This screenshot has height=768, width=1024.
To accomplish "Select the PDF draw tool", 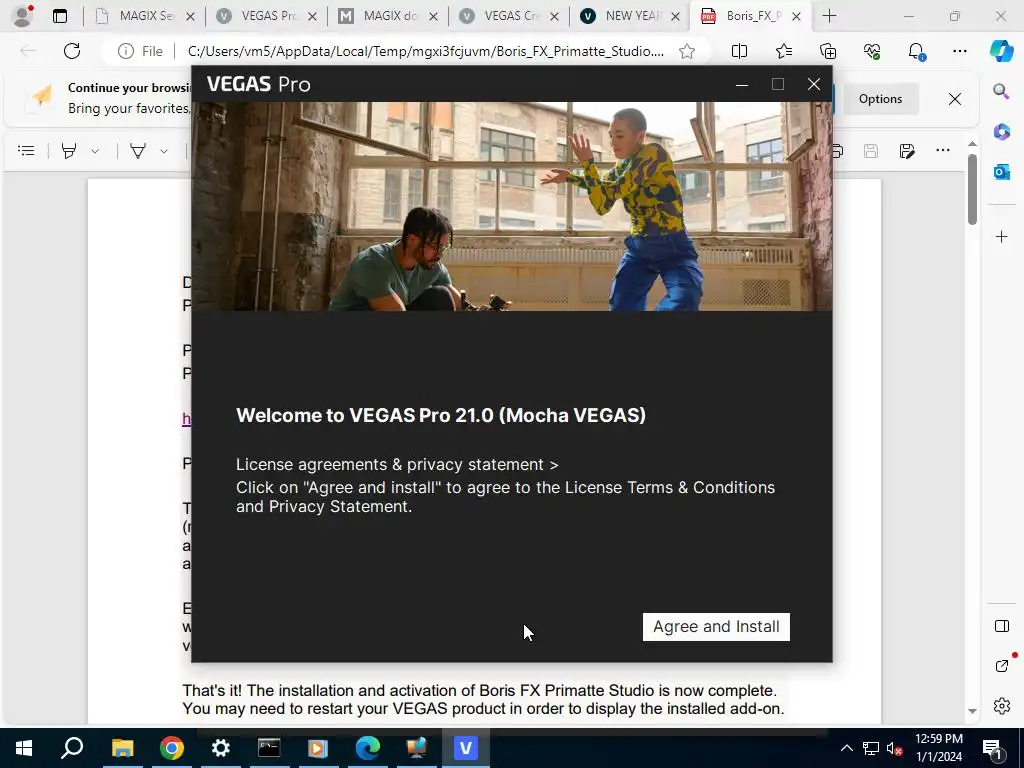I will pos(138,151).
